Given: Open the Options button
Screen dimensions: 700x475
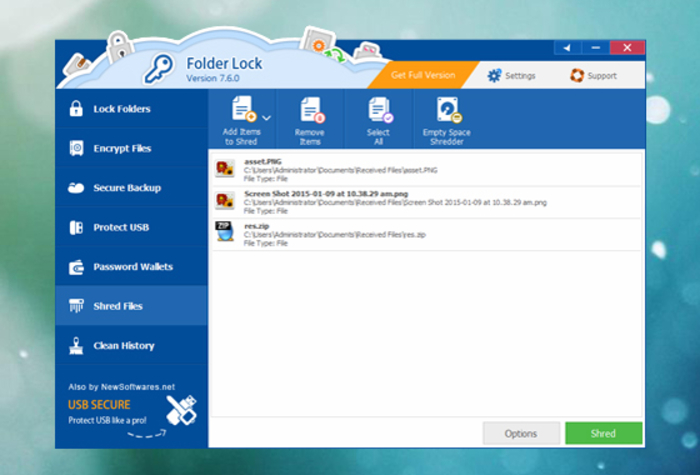Looking at the screenshot, I should click(x=521, y=433).
